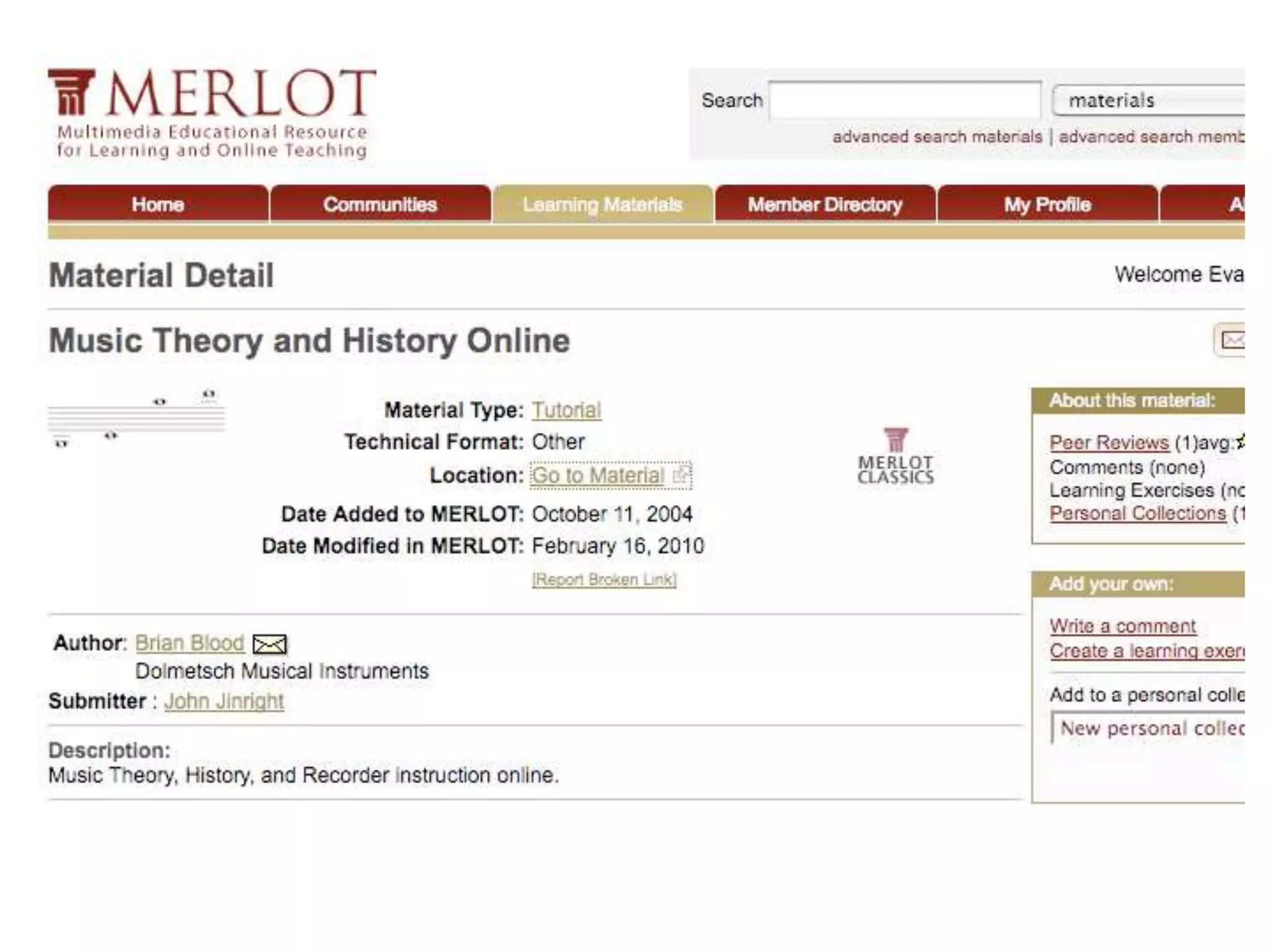
Task: Open the Member Directory tab
Action: click(825, 204)
